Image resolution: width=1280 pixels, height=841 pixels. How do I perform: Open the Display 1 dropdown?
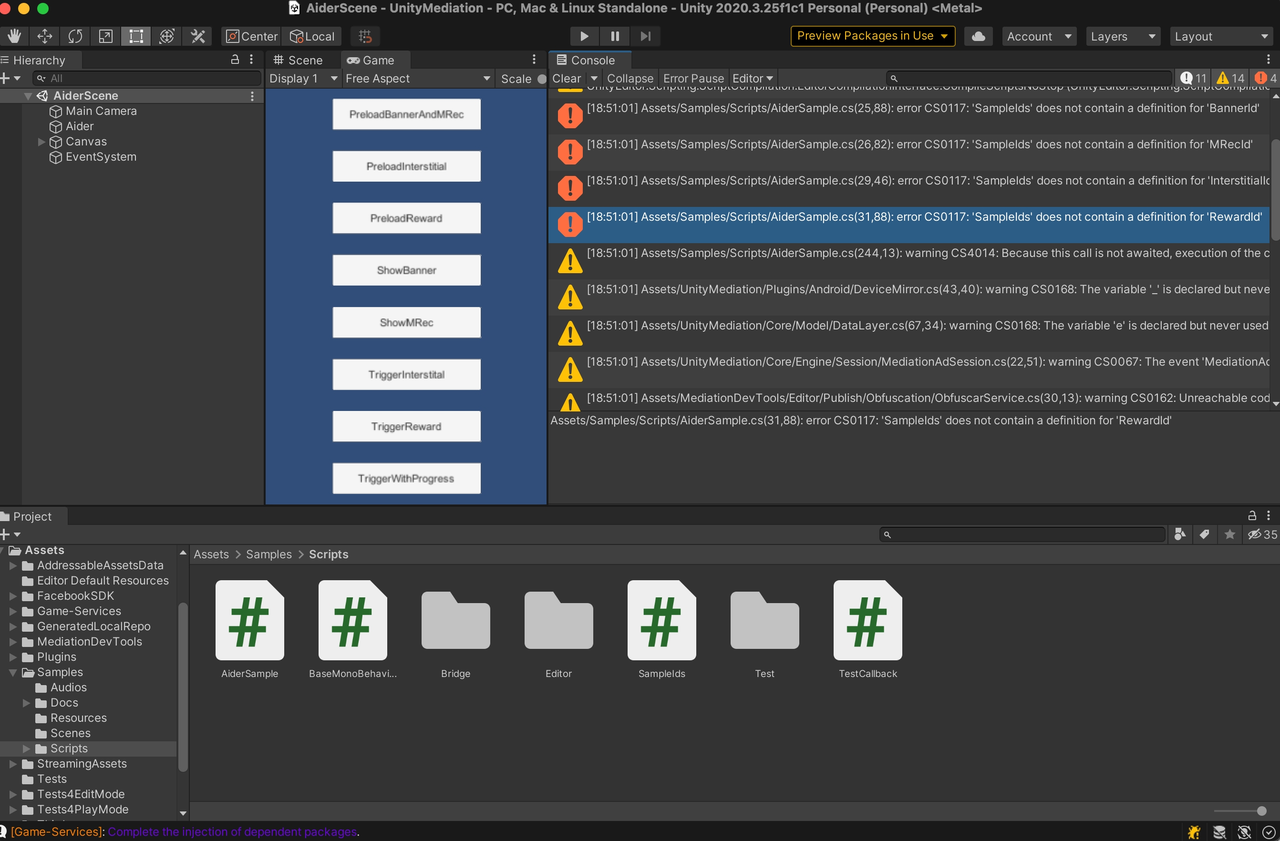pos(302,78)
